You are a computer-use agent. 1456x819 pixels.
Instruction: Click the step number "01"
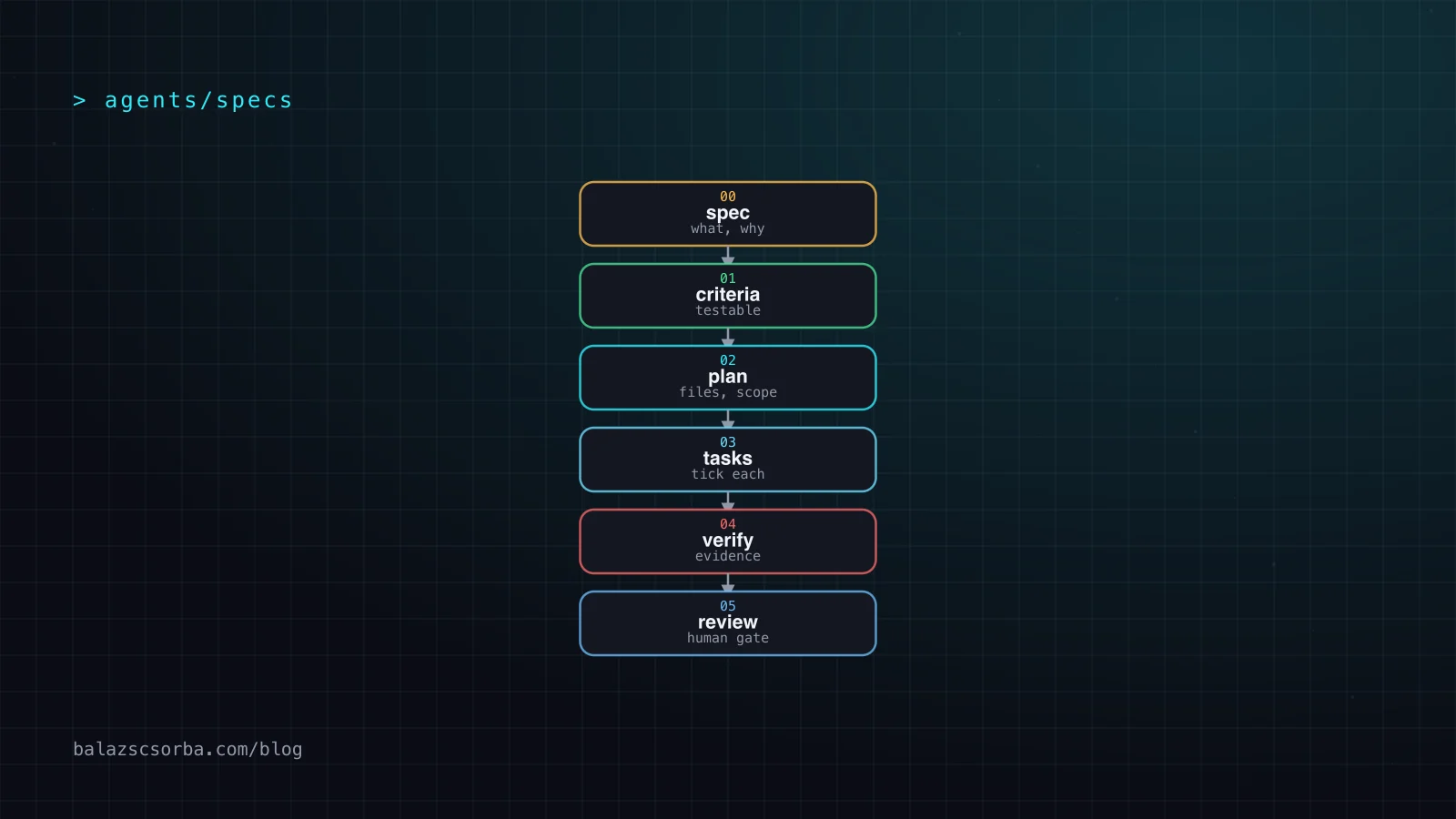pyautogui.click(x=728, y=278)
